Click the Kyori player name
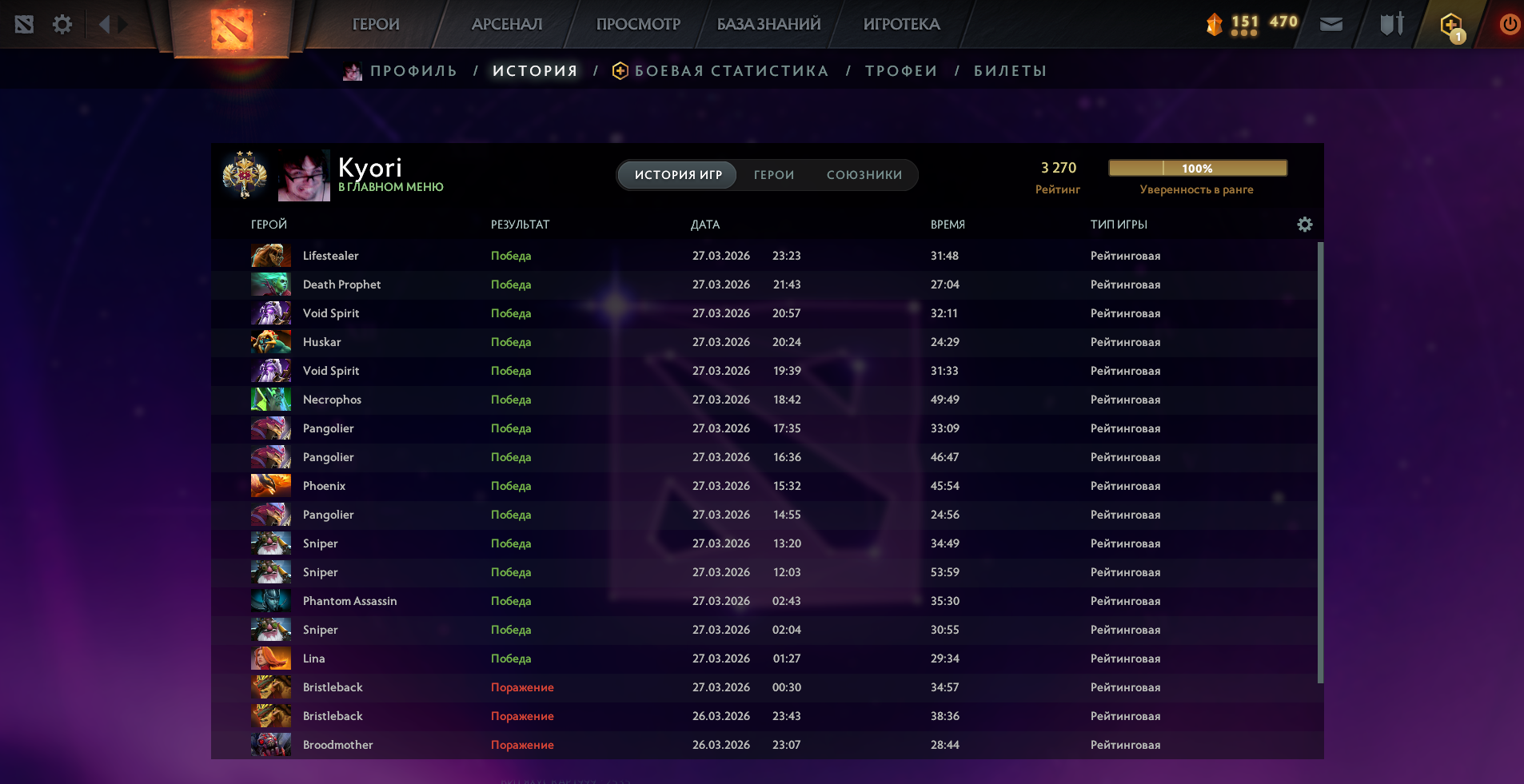1524x784 pixels. click(x=370, y=167)
